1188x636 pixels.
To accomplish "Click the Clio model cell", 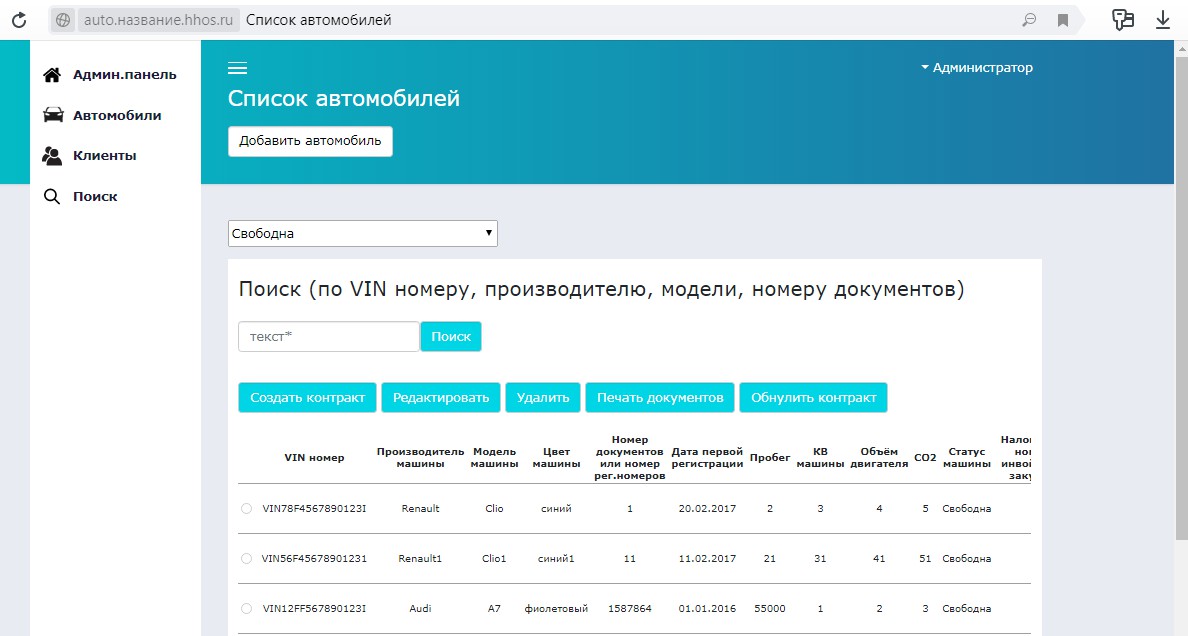I will tap(494, 509).
